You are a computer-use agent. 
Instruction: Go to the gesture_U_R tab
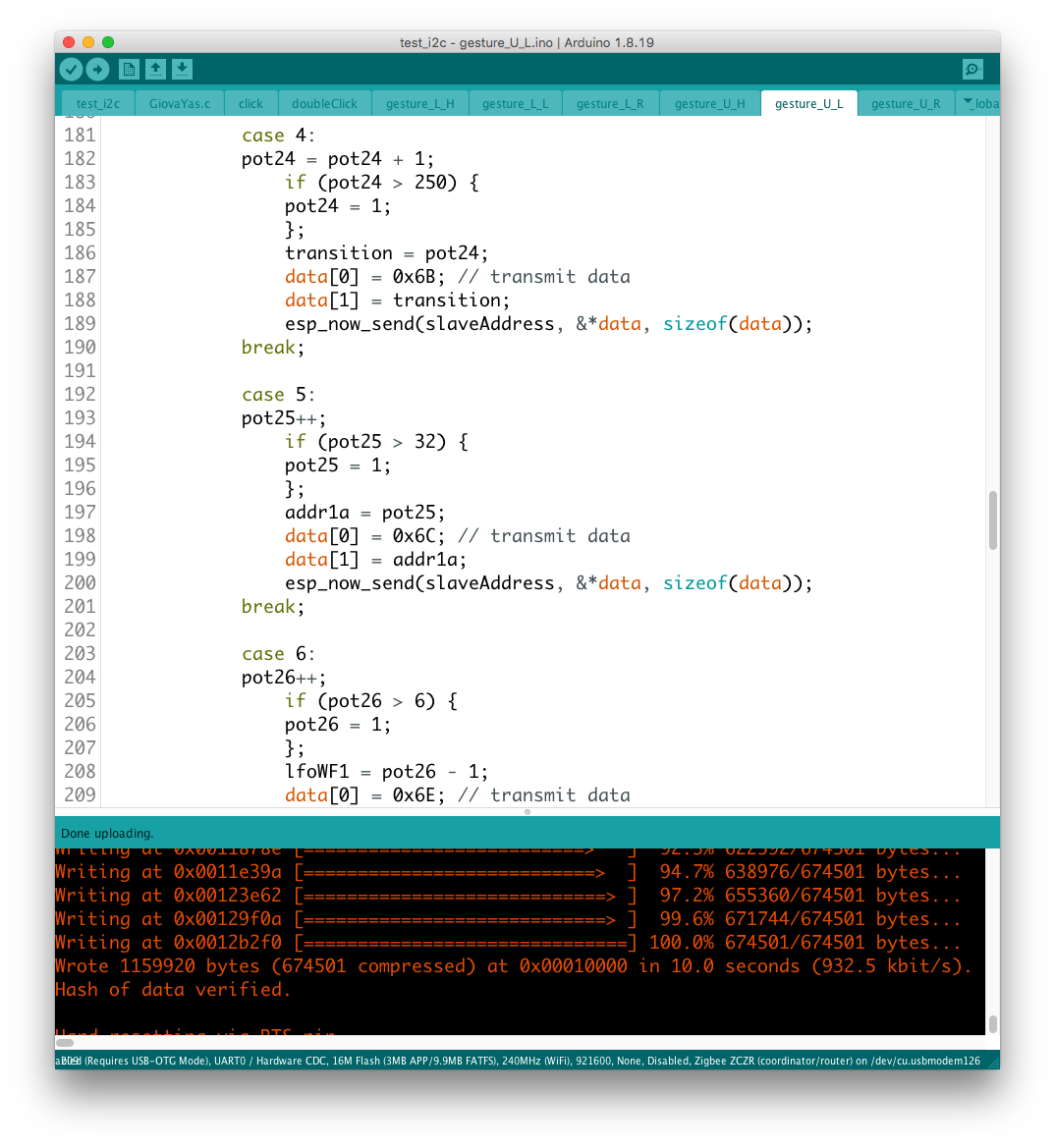point(905,104)
